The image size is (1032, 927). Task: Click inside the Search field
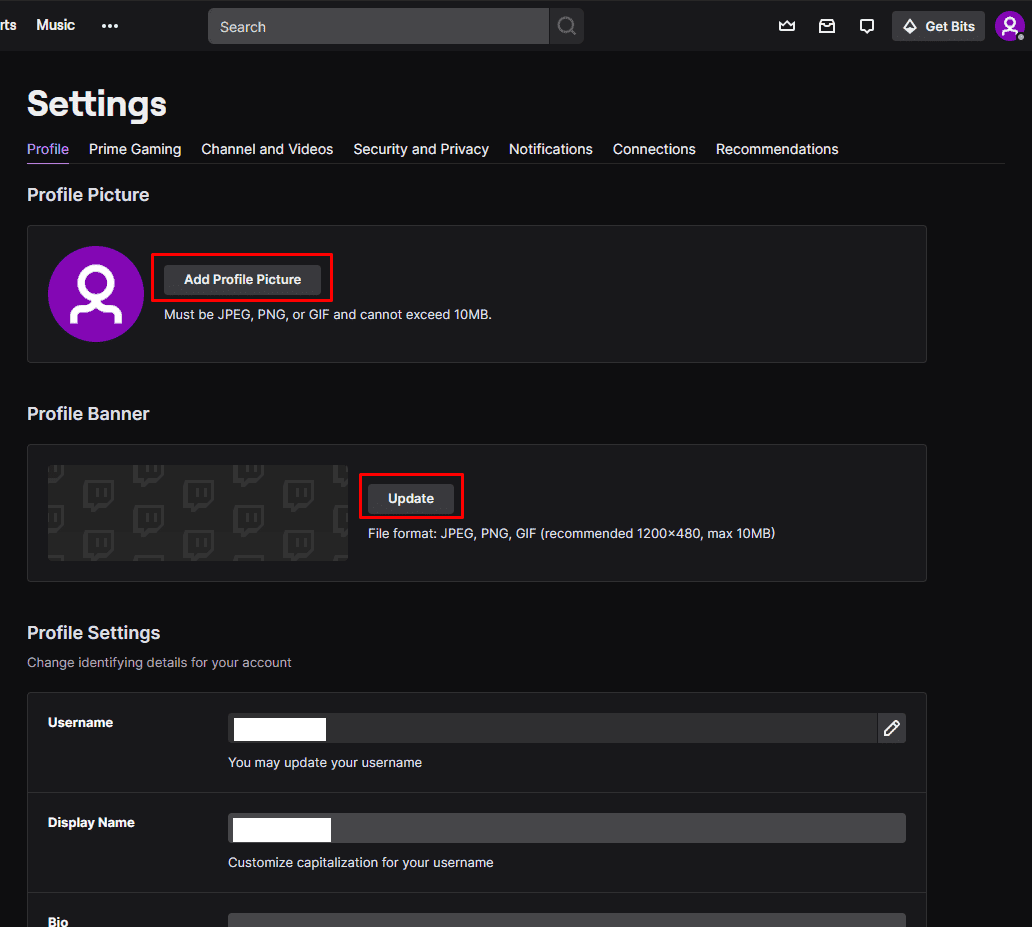[378, 26]
